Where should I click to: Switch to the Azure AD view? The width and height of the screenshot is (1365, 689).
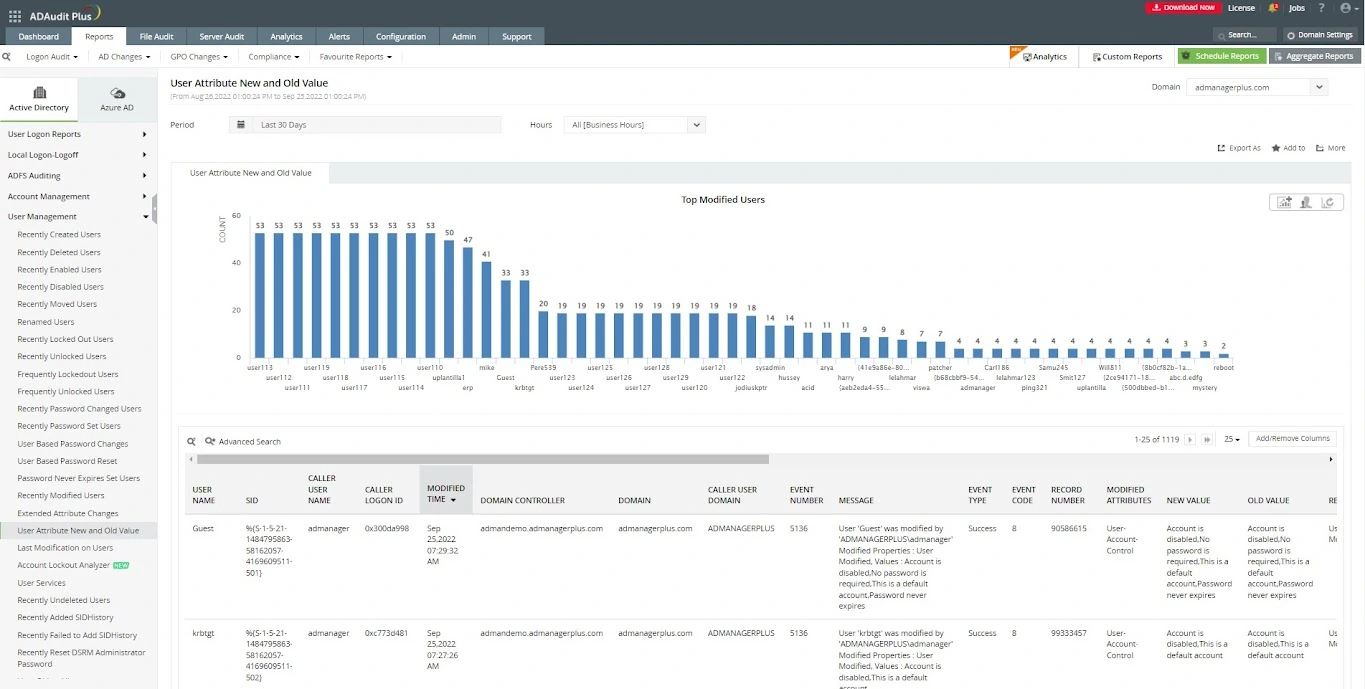pyautogui.click(x=117, y=99)
